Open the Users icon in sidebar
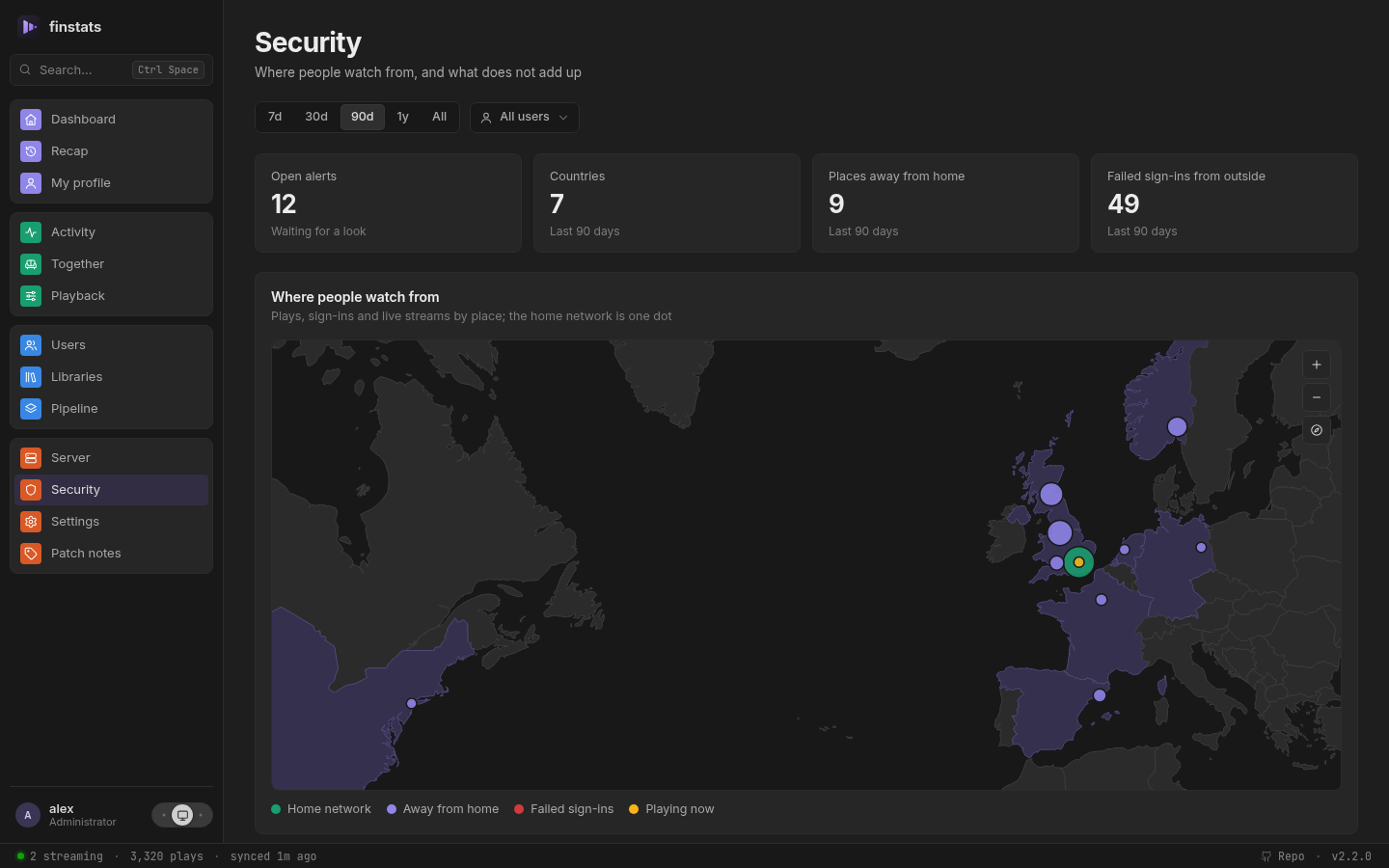1389x868 pixels. tap(31, 345)
